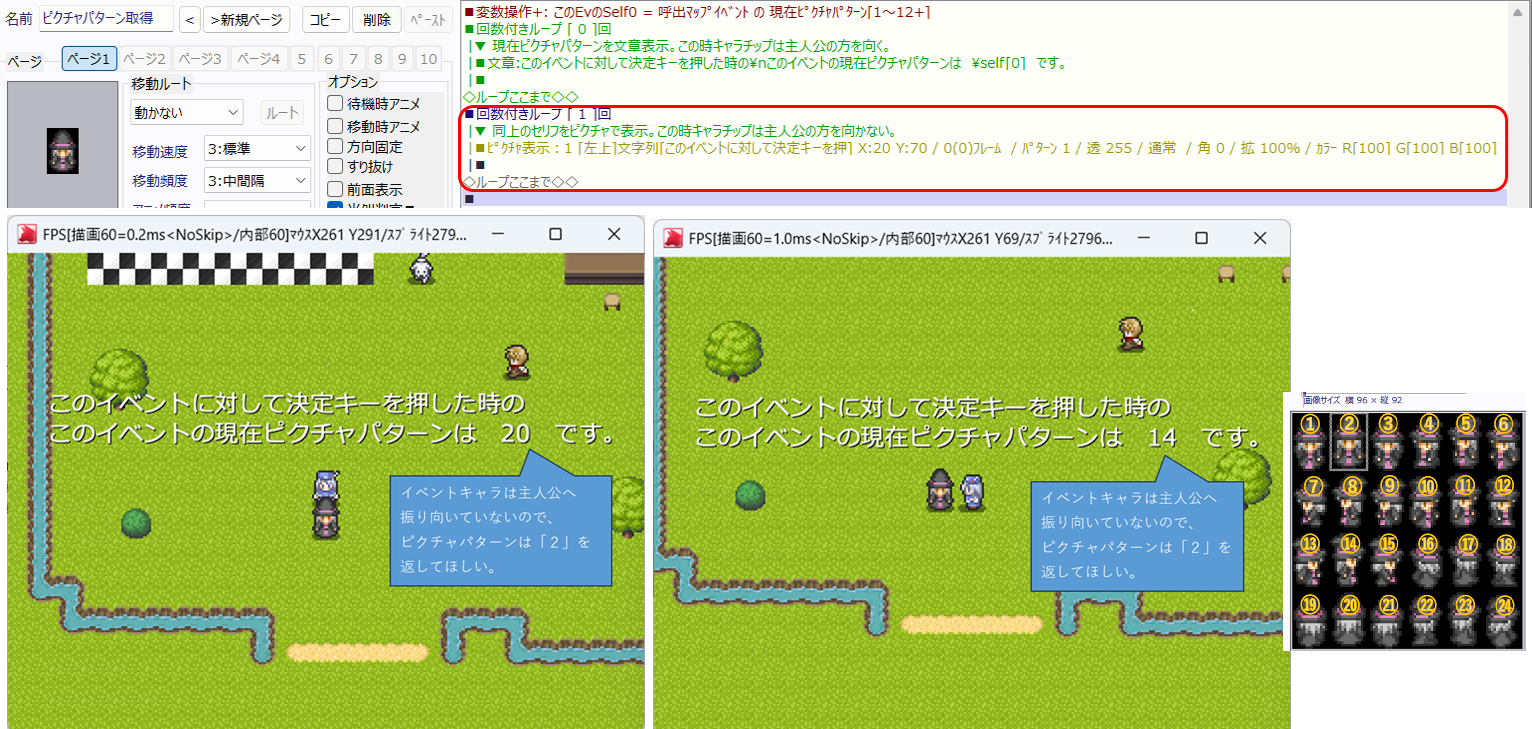Enable the すり抜け checkbox
The height and width of the screenshot is (729, 1532).
point(336,166)
